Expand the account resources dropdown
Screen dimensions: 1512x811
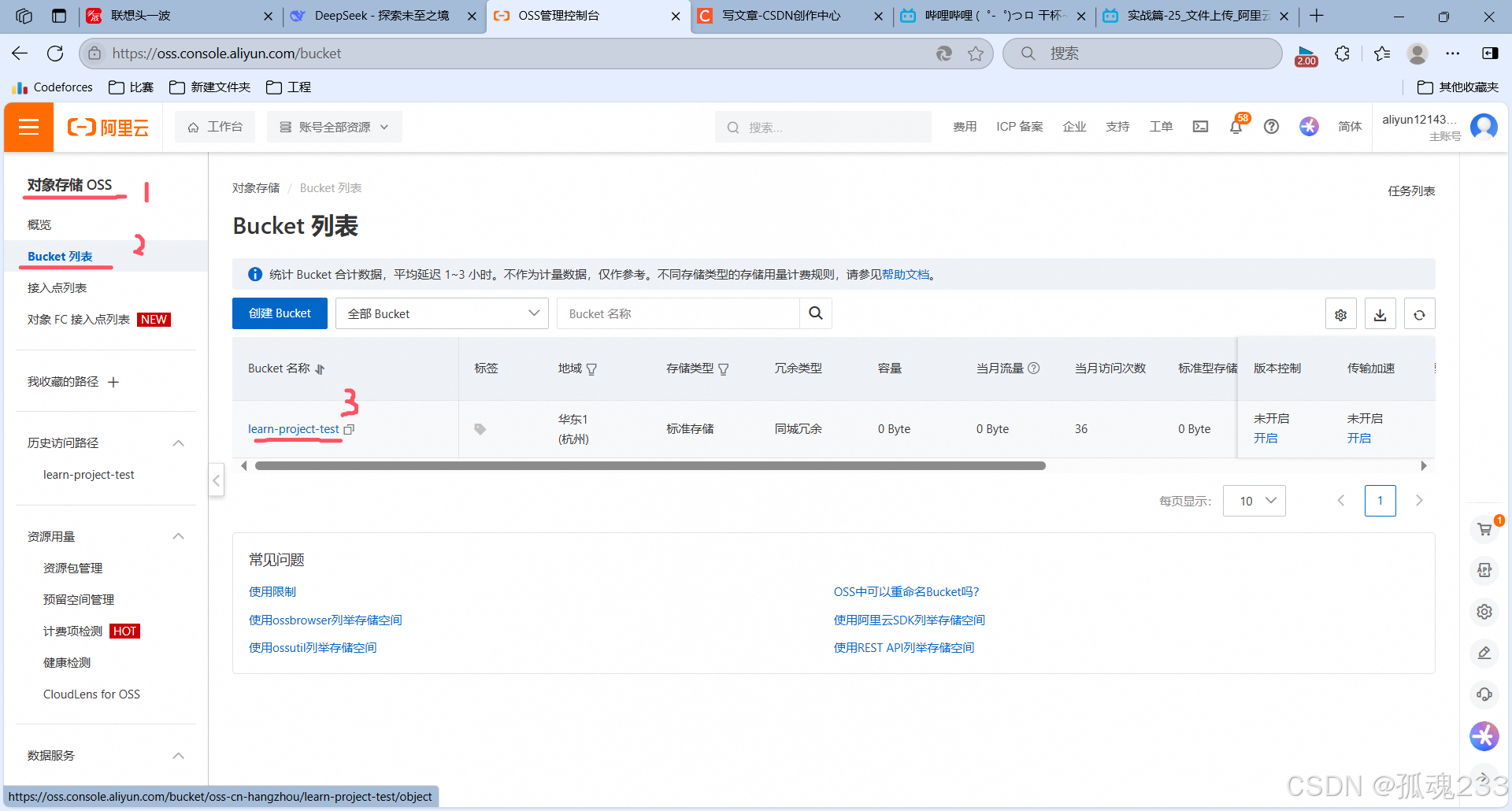tap(335, 127)
